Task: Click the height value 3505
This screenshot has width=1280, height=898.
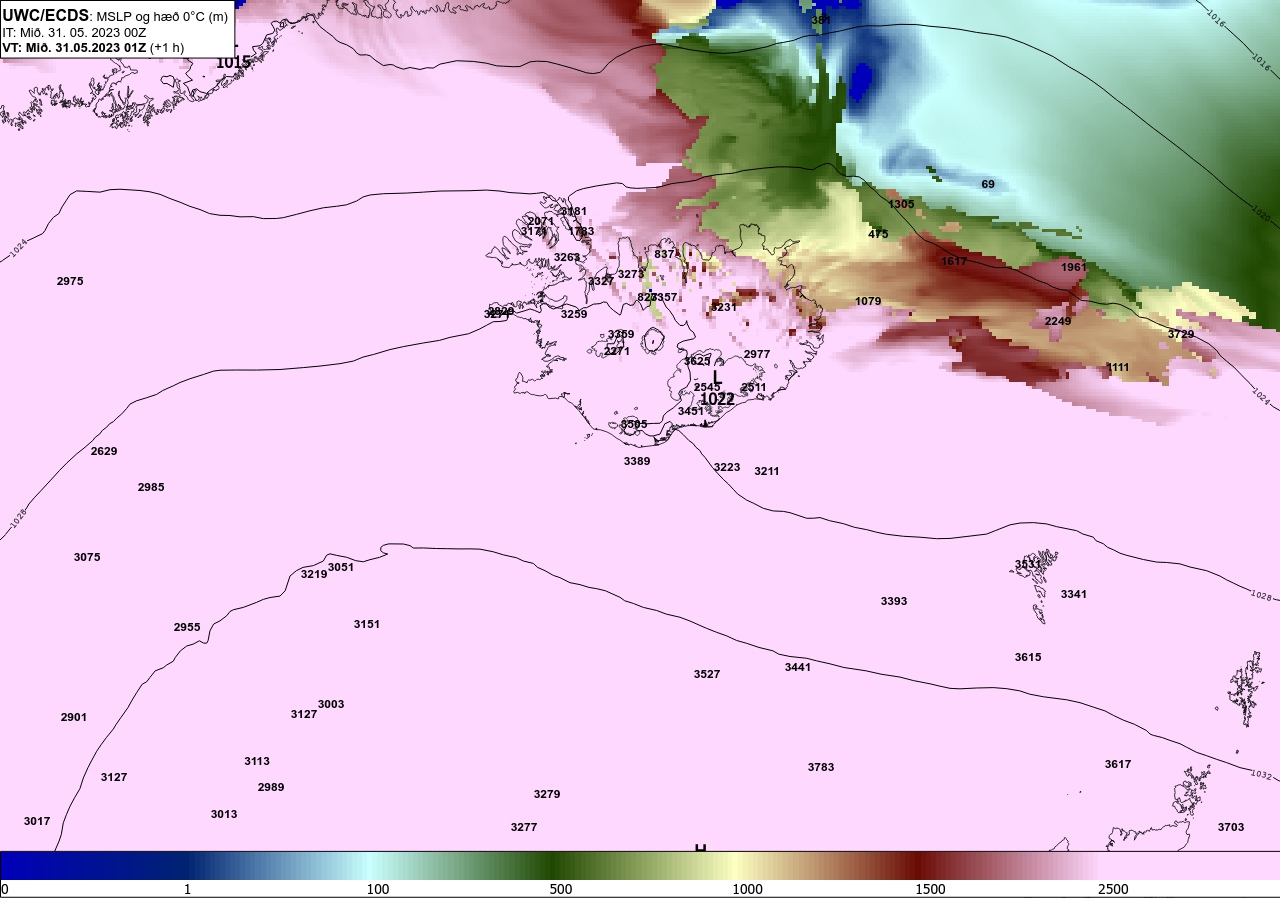Action: 634,424
